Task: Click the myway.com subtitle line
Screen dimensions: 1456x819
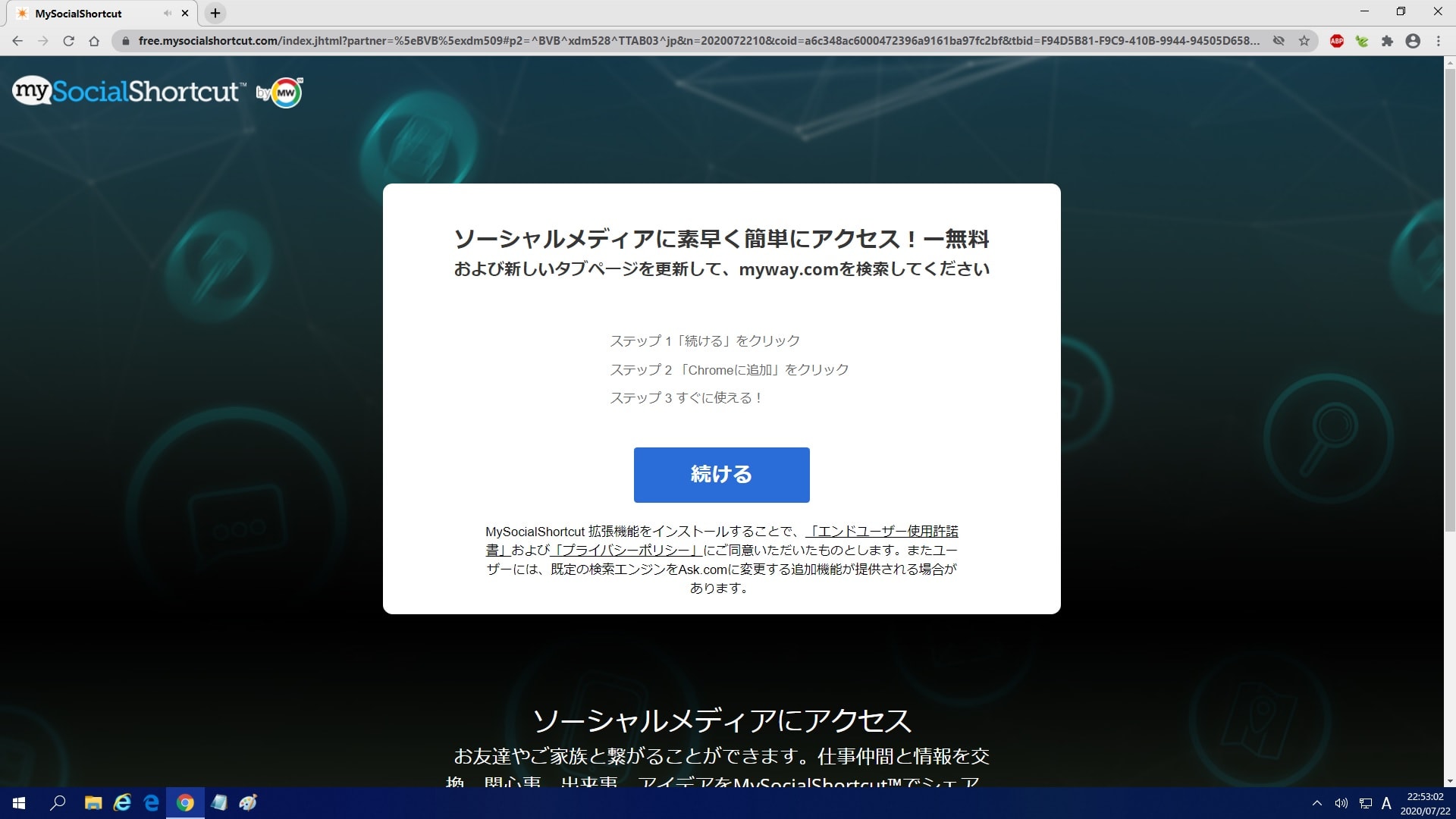Action: click(721, 269)
